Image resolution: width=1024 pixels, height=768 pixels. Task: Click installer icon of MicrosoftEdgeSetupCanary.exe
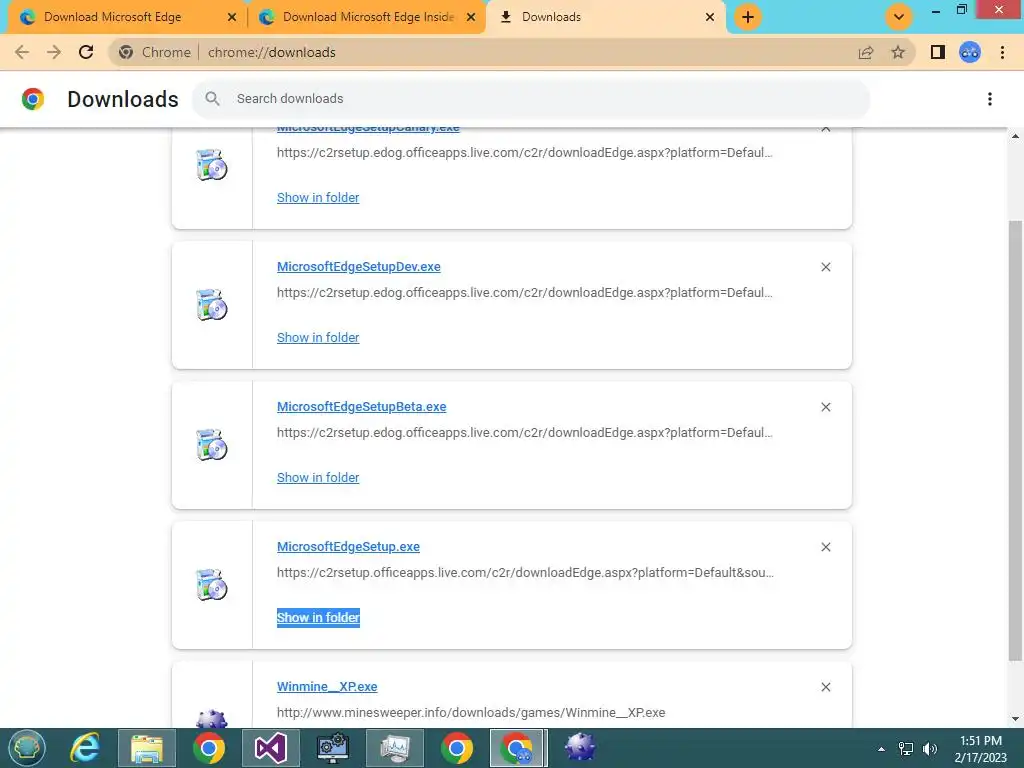[x=212, y=165]
